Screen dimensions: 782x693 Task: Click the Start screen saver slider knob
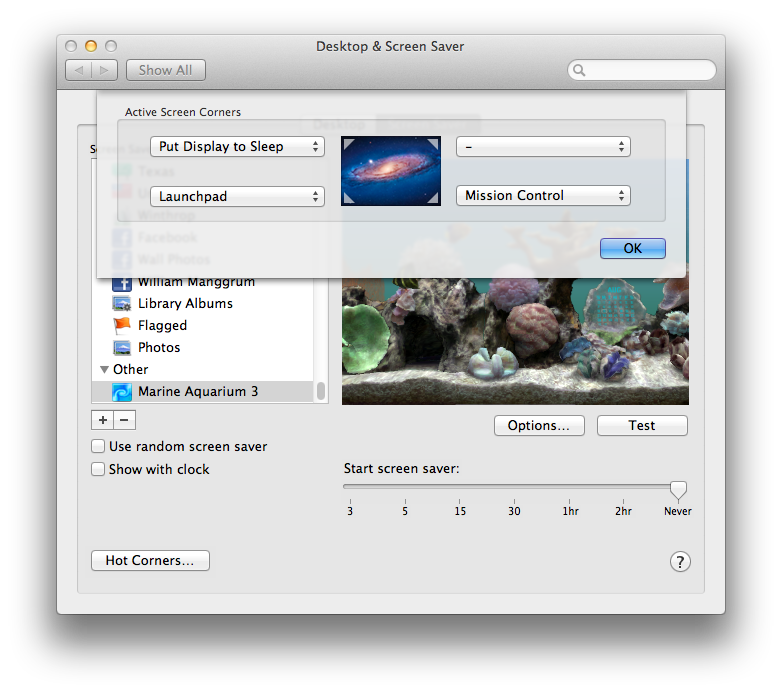678,490
